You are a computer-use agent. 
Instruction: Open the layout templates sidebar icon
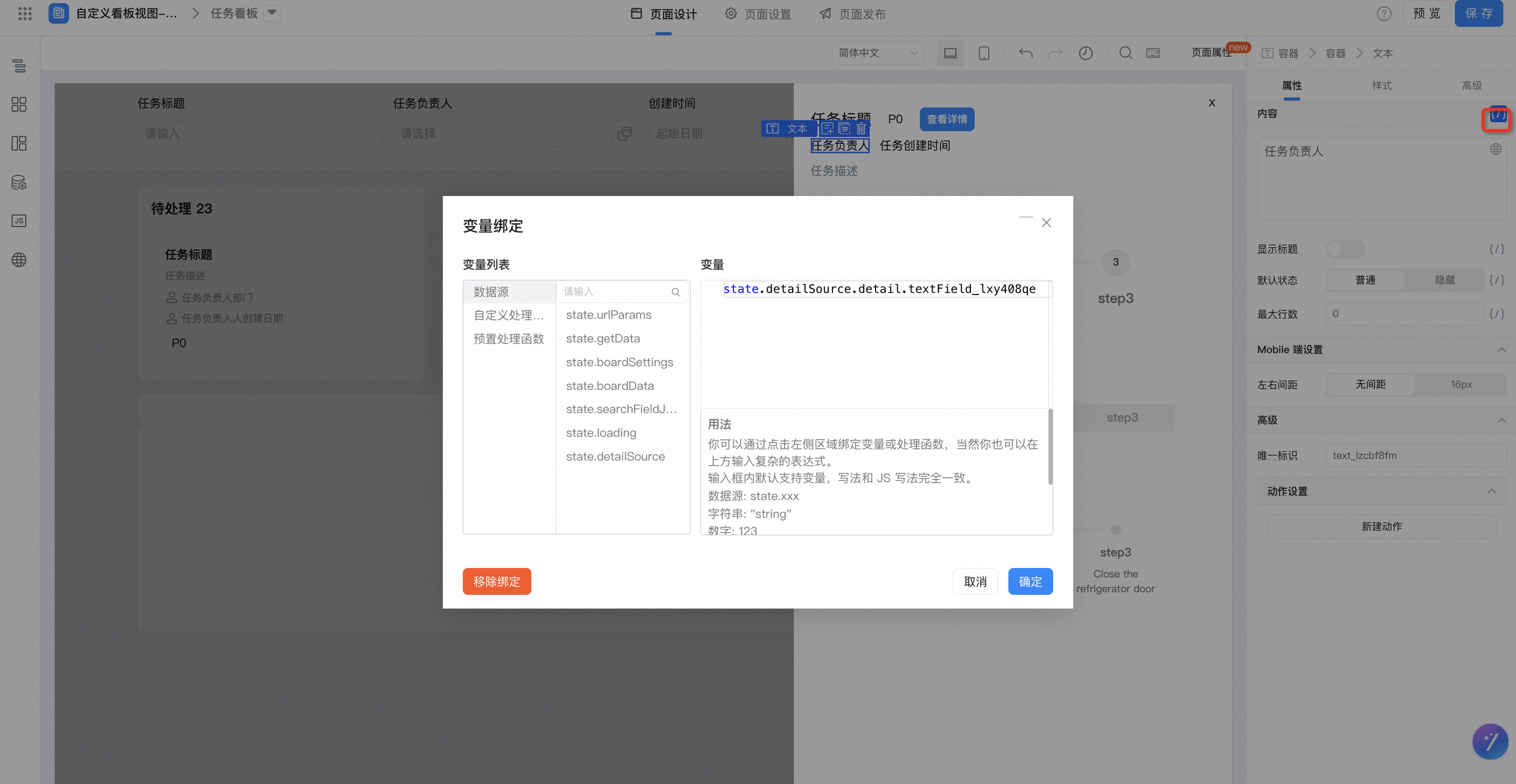19,143
